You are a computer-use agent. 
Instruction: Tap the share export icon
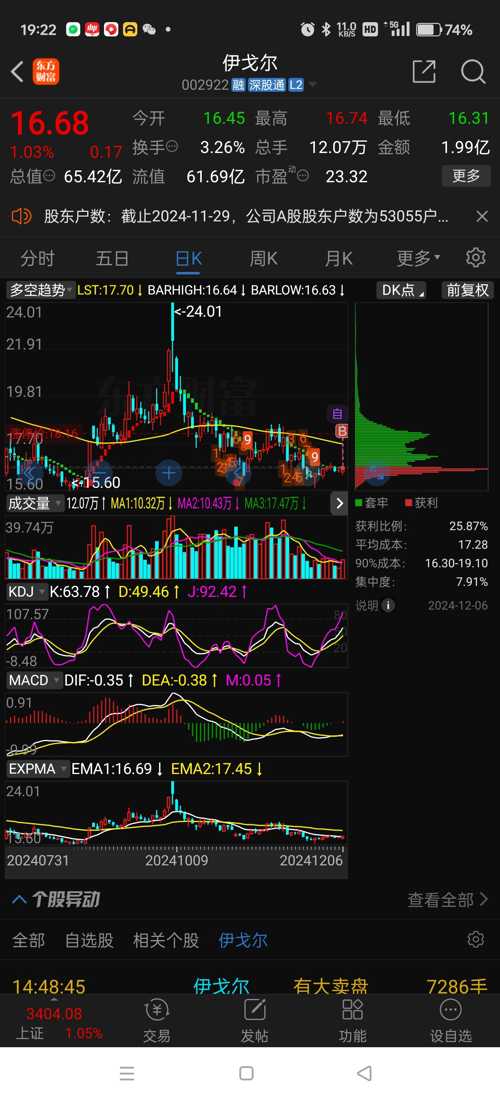pyautogui.click(x=424, y=71)
